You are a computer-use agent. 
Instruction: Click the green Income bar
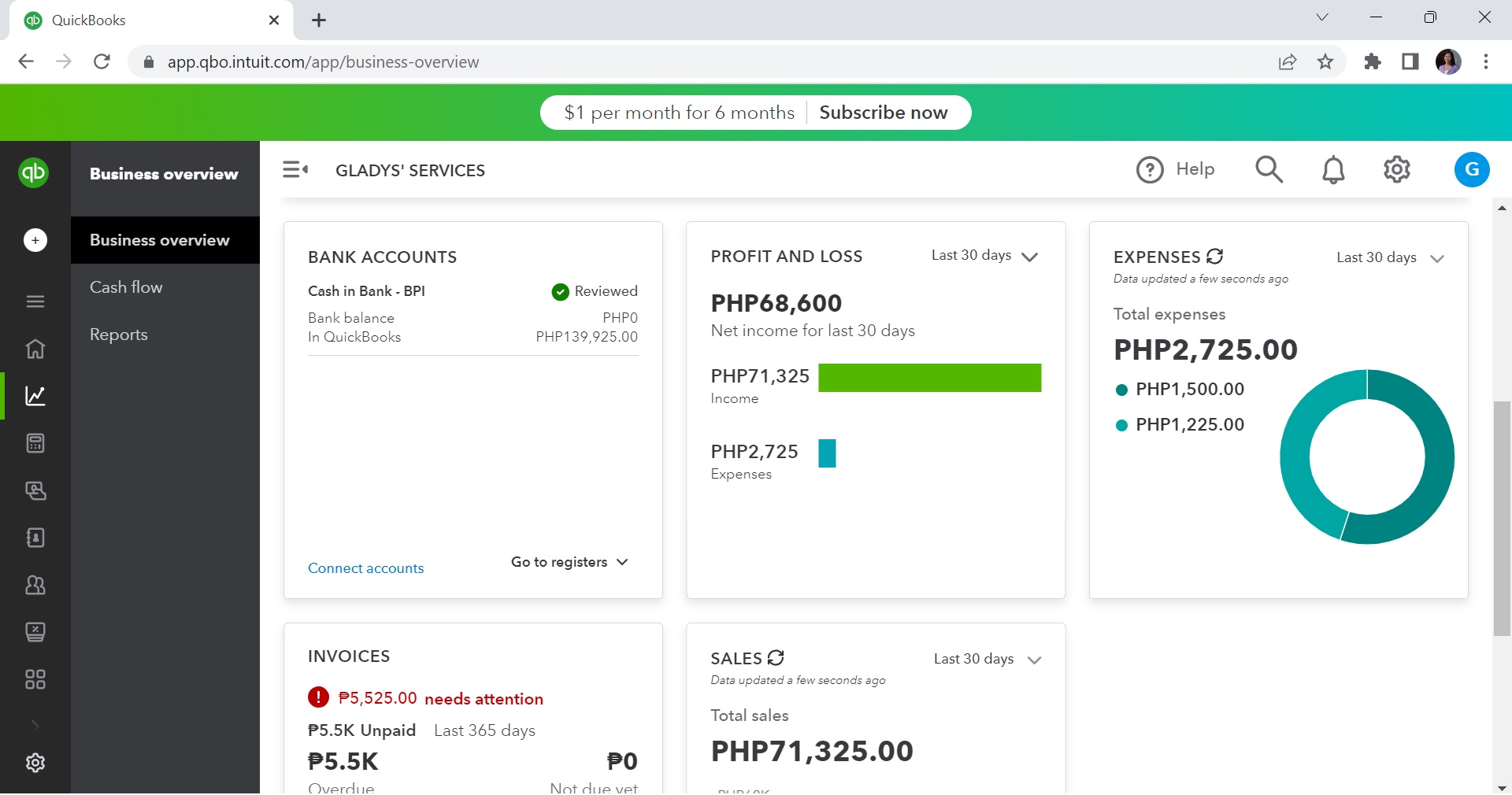(929, 378)
